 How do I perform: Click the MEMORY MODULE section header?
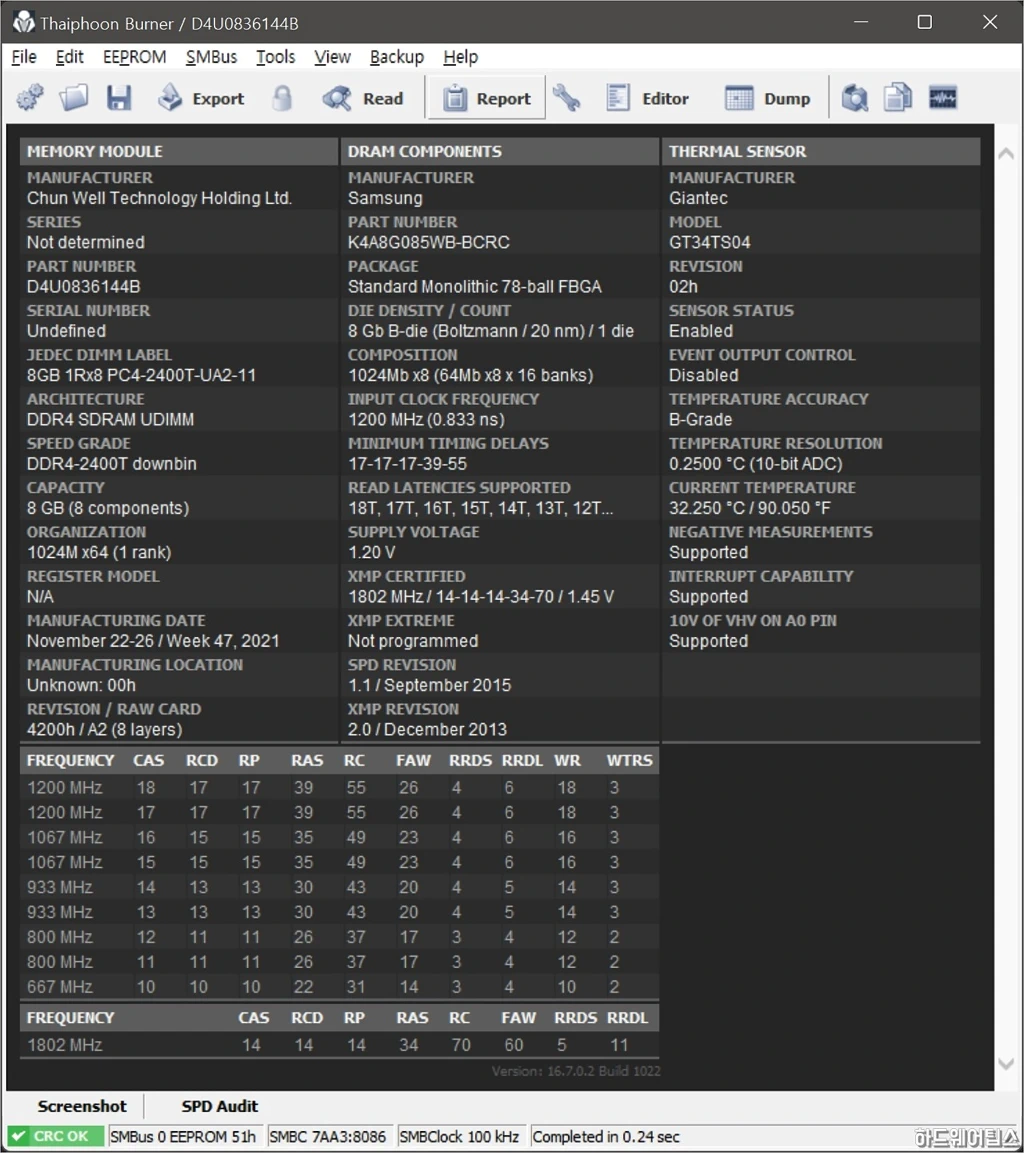pyautogui.click(x=179, y=151)
